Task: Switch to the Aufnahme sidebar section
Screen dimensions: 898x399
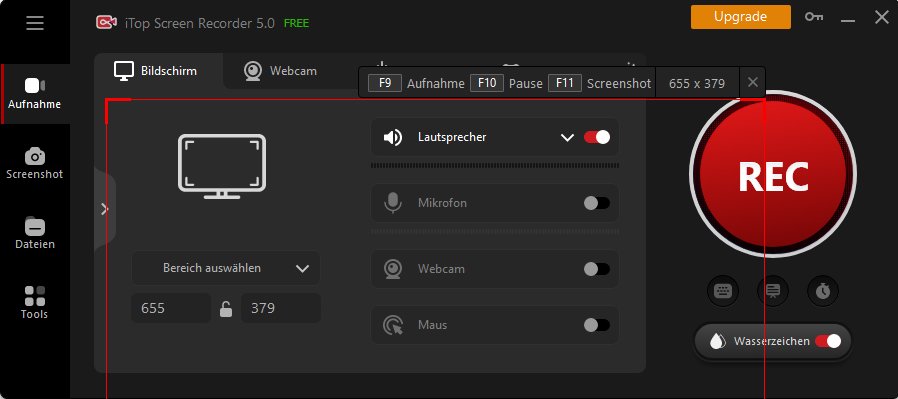Action: click(34, 94)
